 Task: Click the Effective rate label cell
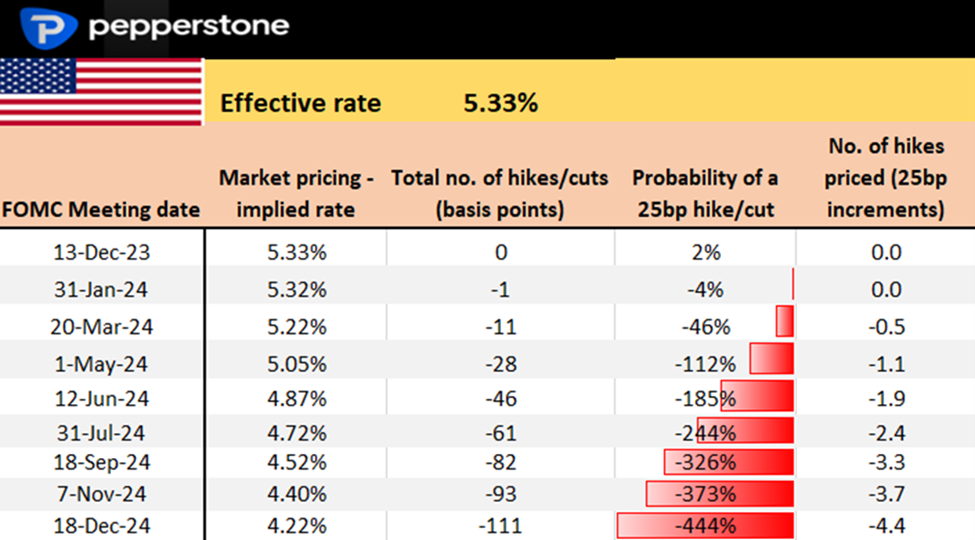coord(300,103)
